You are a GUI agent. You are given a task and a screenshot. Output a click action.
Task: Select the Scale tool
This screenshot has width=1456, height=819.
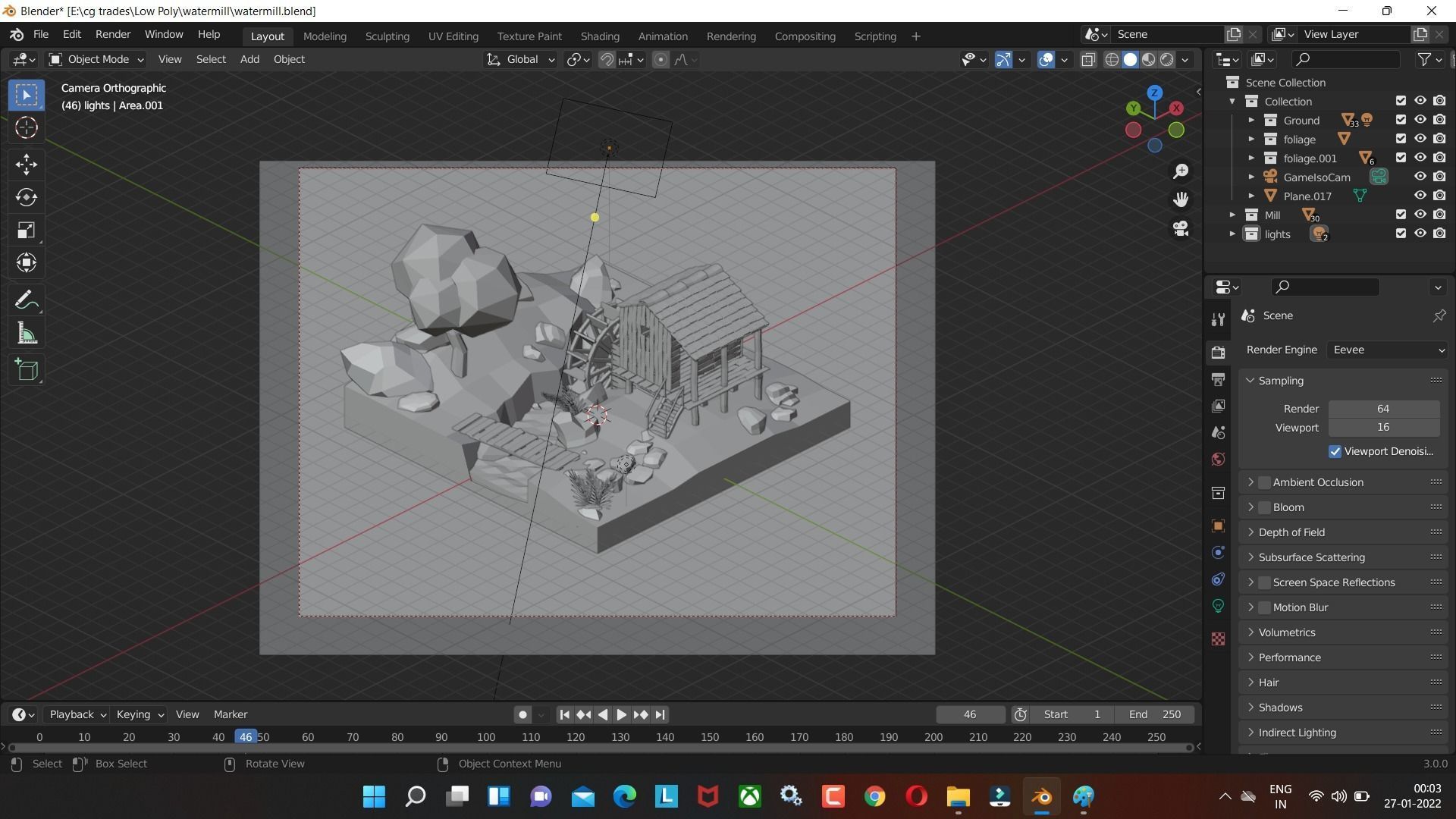(x=27, y=231)
